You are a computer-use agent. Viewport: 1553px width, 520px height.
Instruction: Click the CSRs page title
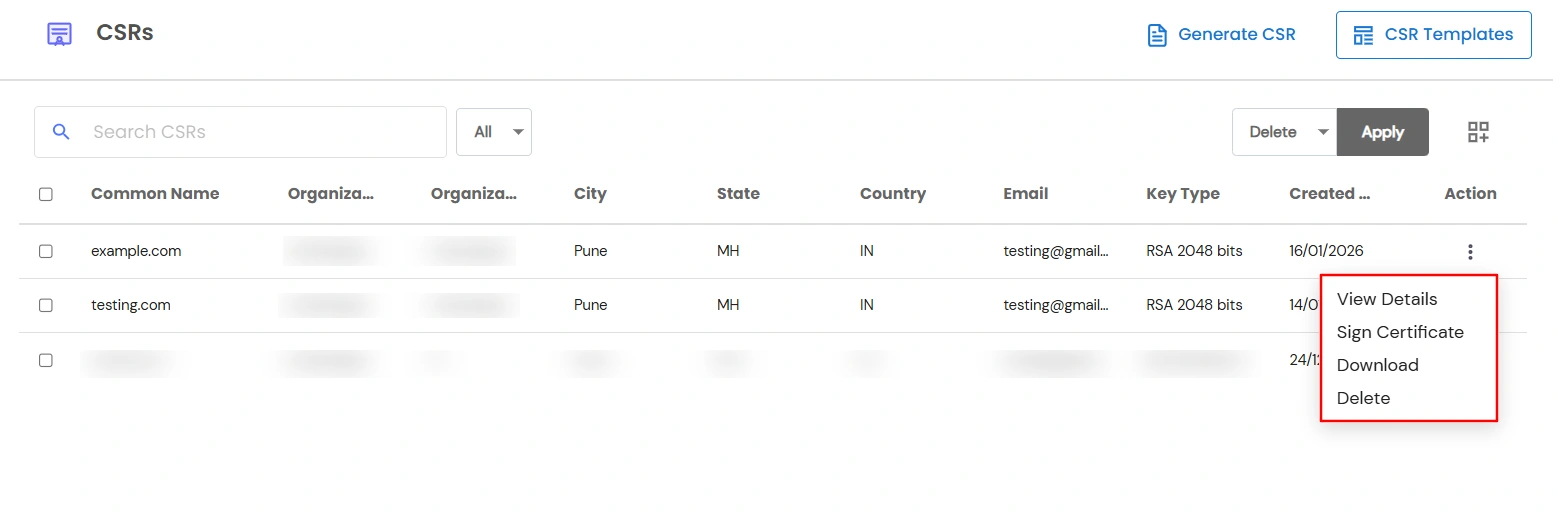click(x=125, y=33)
